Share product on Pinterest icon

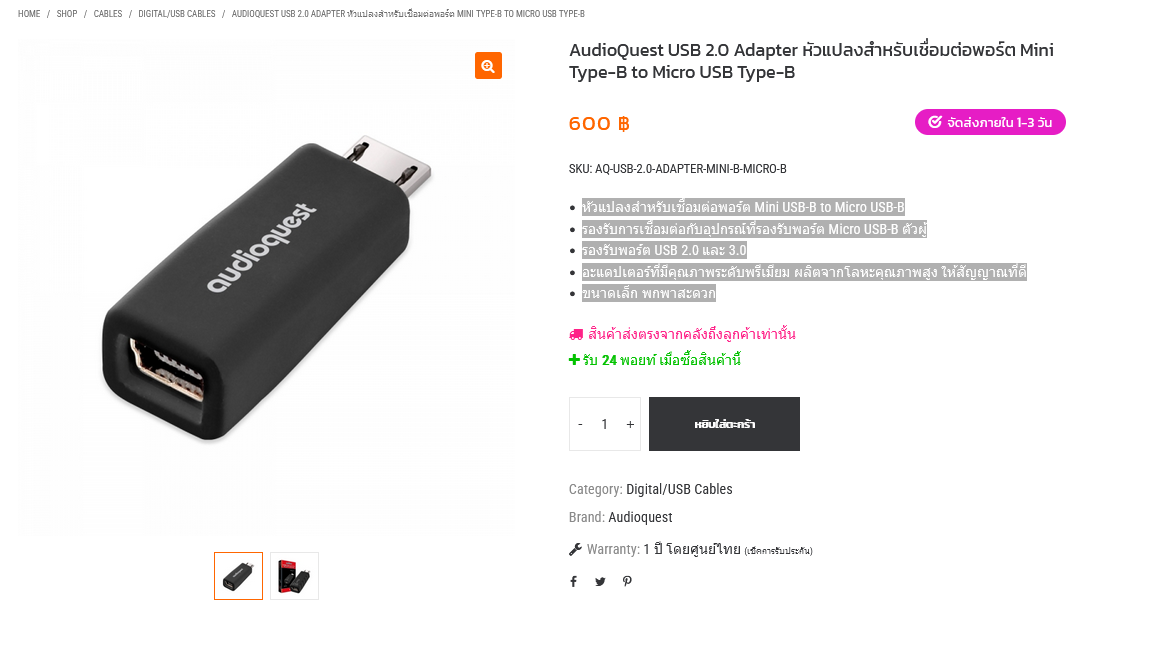click(627, 581)
